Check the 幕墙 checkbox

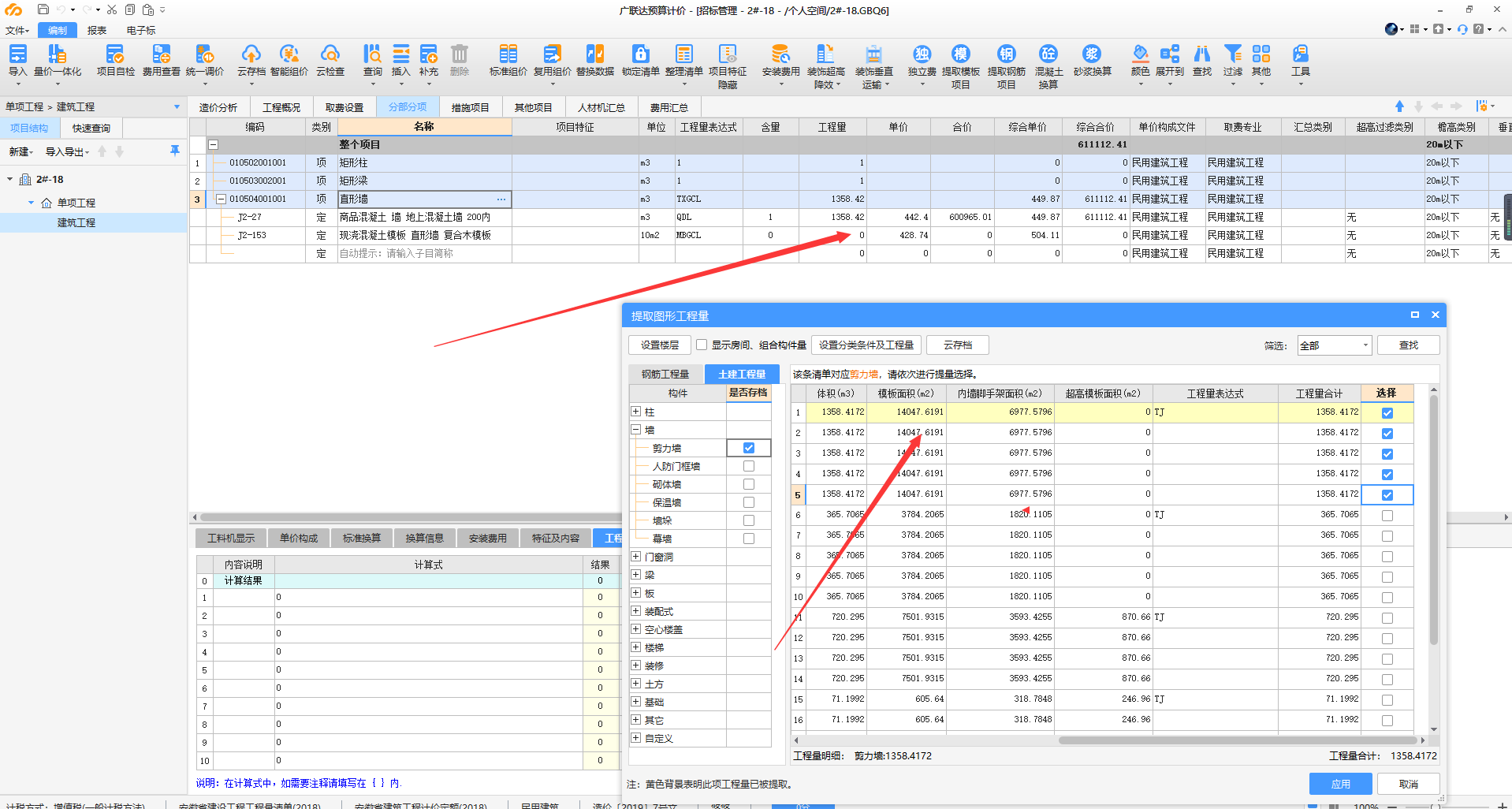pyautogui.click(x=749, y=539)
